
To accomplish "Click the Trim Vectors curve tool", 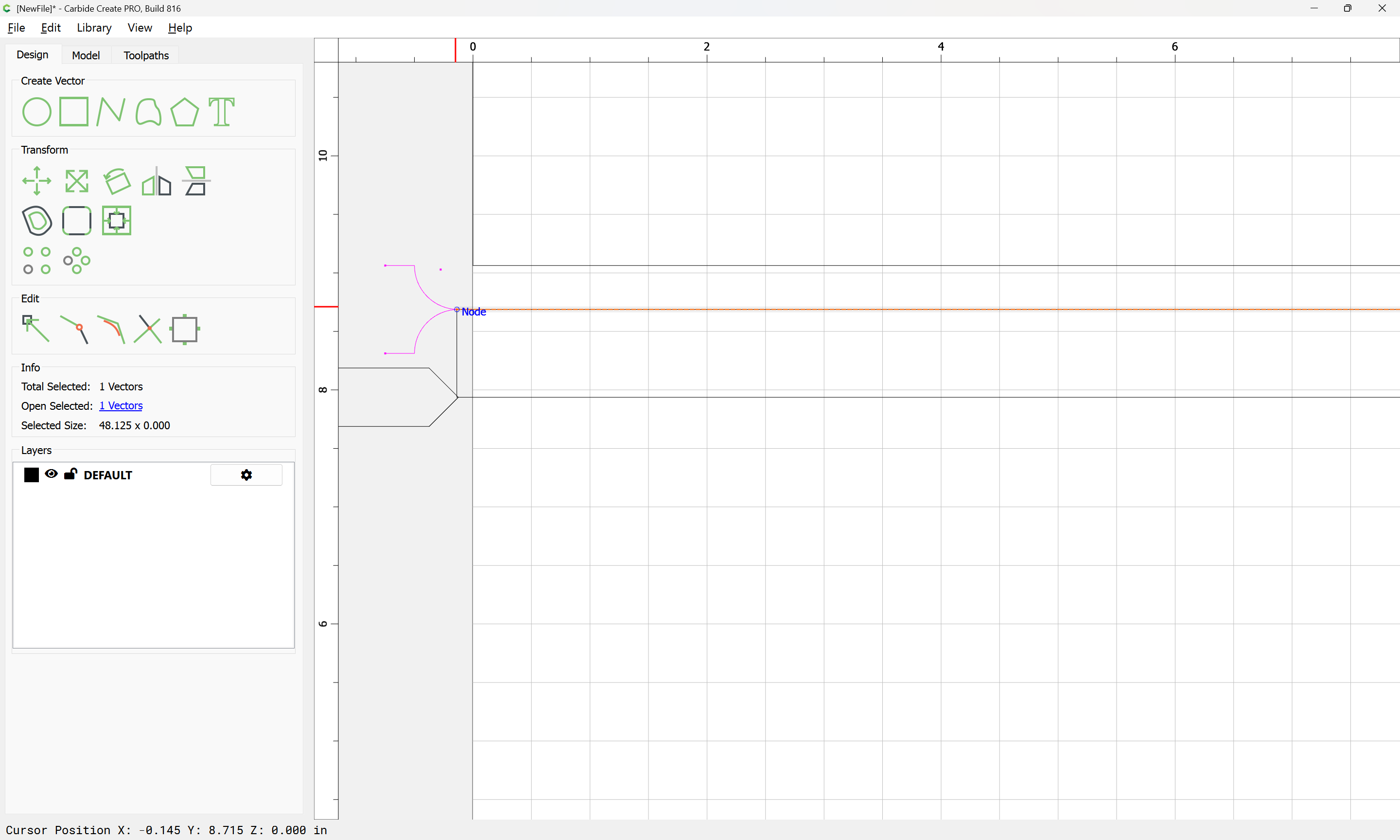I will pos(111,329).
